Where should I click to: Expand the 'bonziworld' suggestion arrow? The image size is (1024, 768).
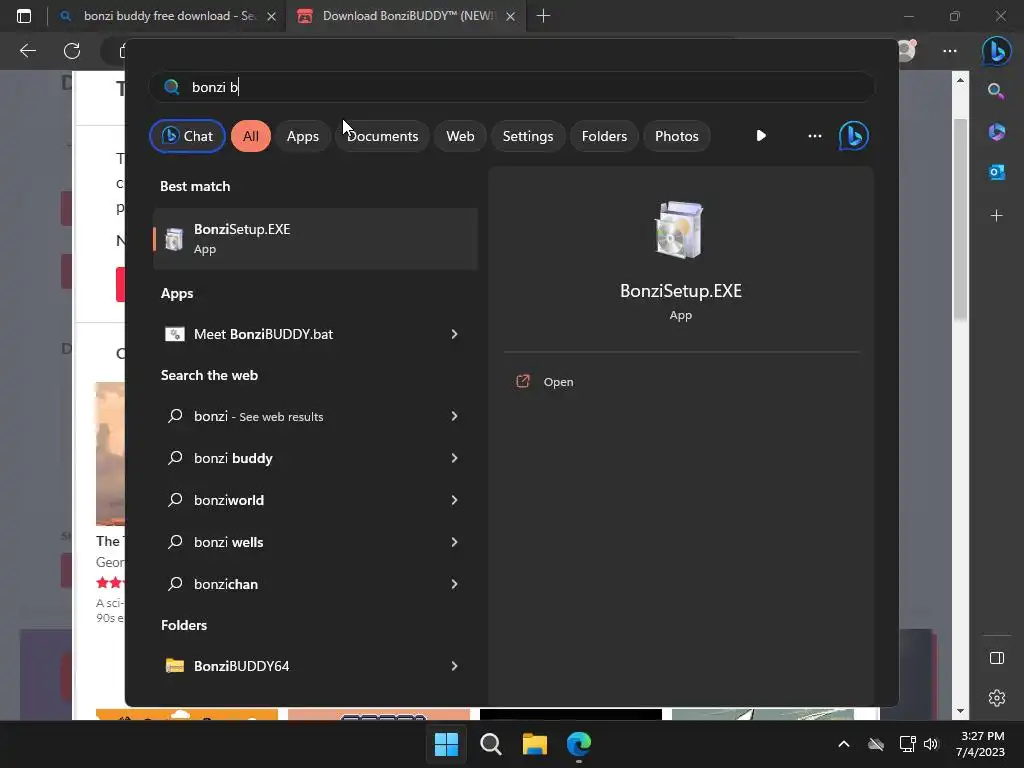coord(455,500)
